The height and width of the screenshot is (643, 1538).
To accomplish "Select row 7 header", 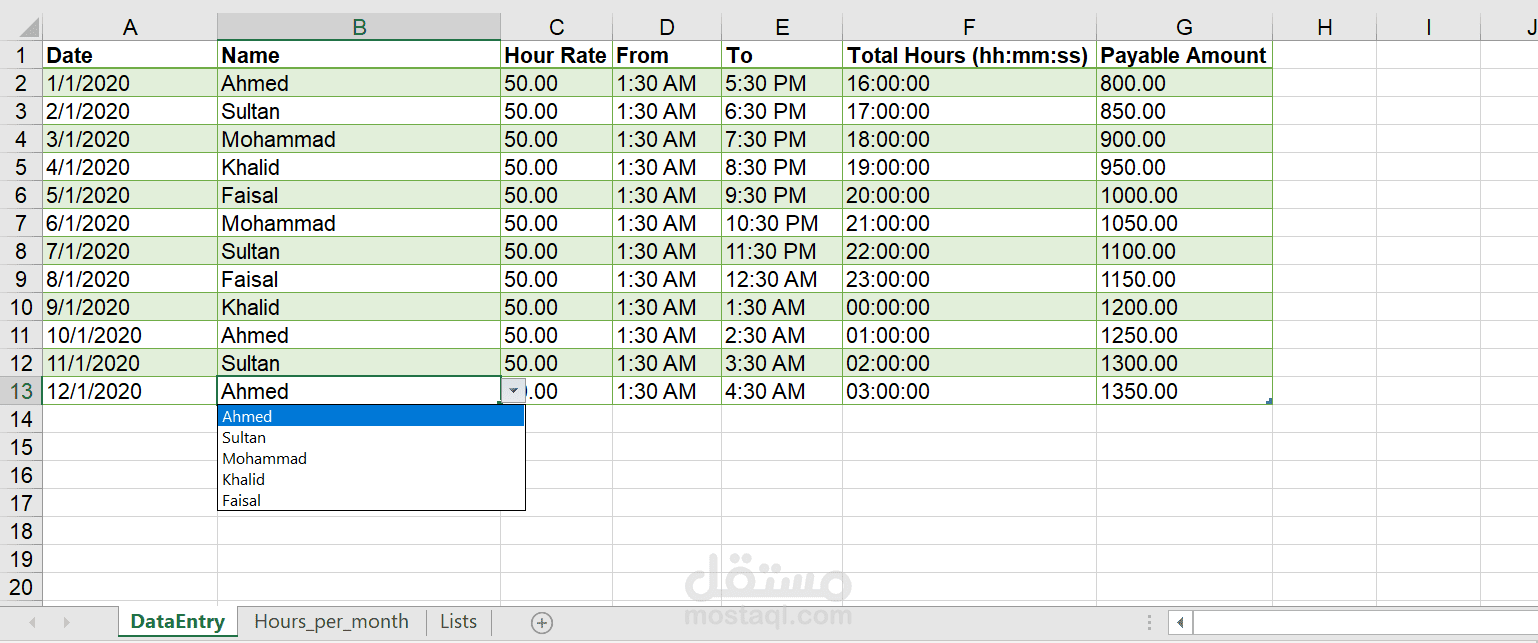I will pos(21,224).
